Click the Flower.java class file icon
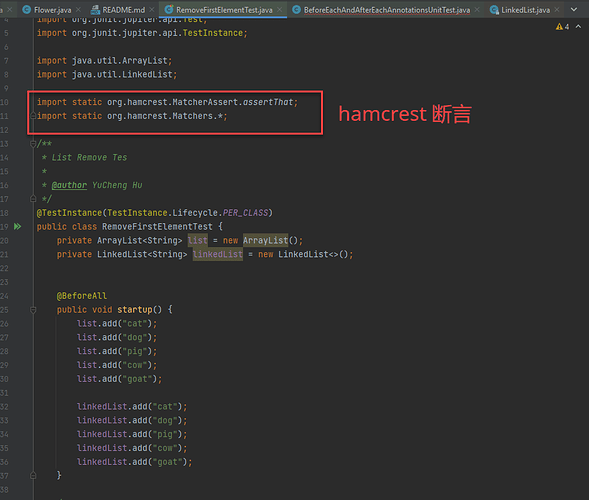Viewport: 589px width, 500px height. click(27, 10)
